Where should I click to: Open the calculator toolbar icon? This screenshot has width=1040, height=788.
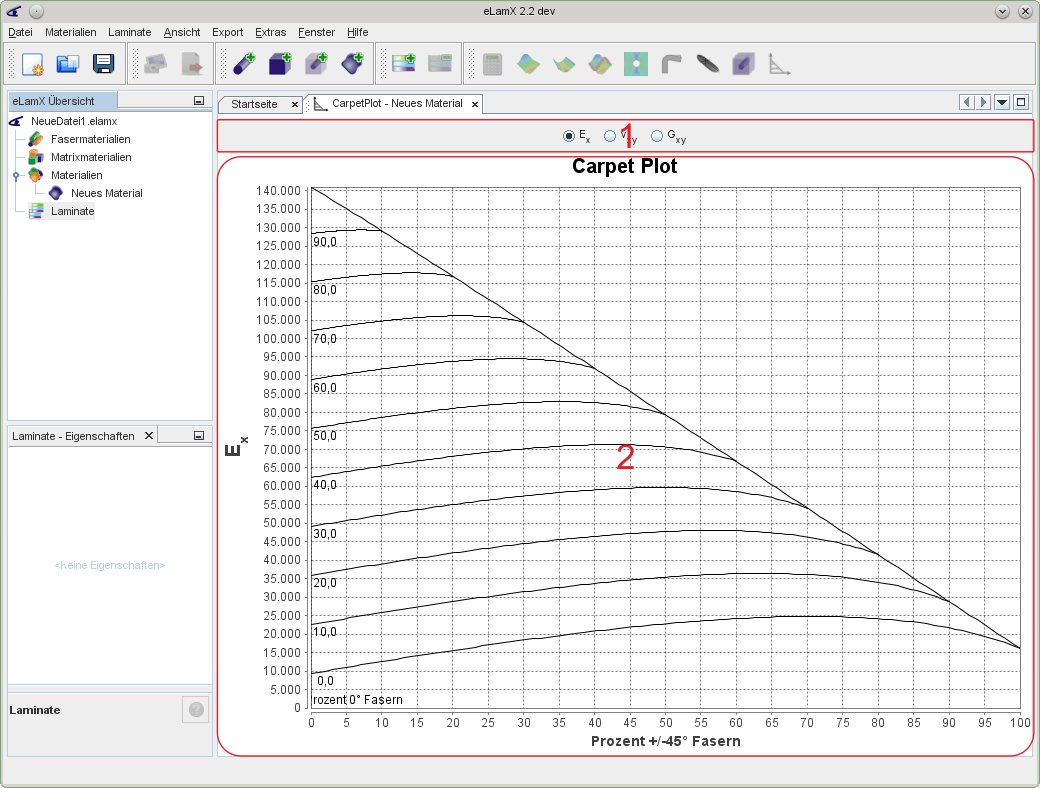pos(493,64)
